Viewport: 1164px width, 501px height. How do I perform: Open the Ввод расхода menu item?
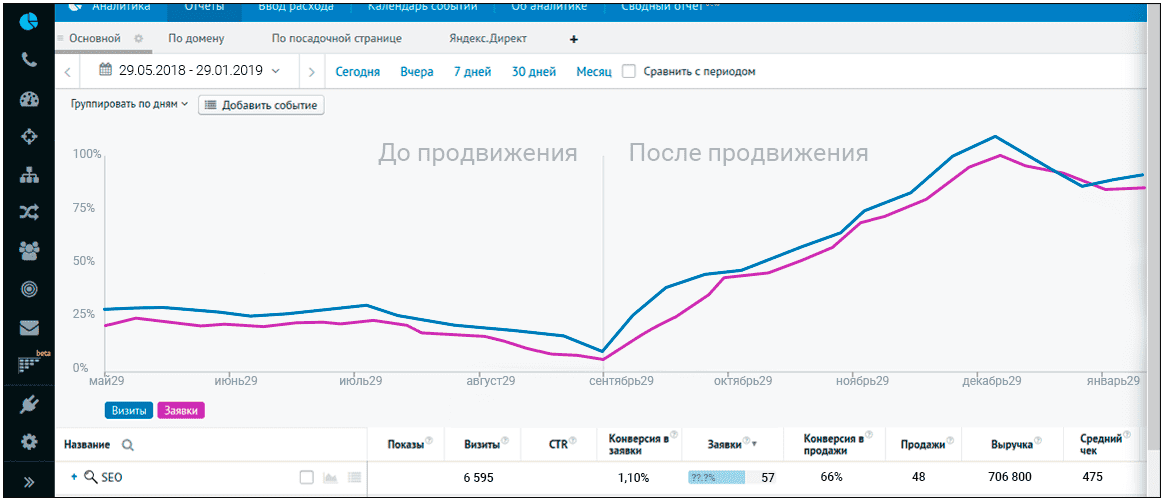[295, 7]
